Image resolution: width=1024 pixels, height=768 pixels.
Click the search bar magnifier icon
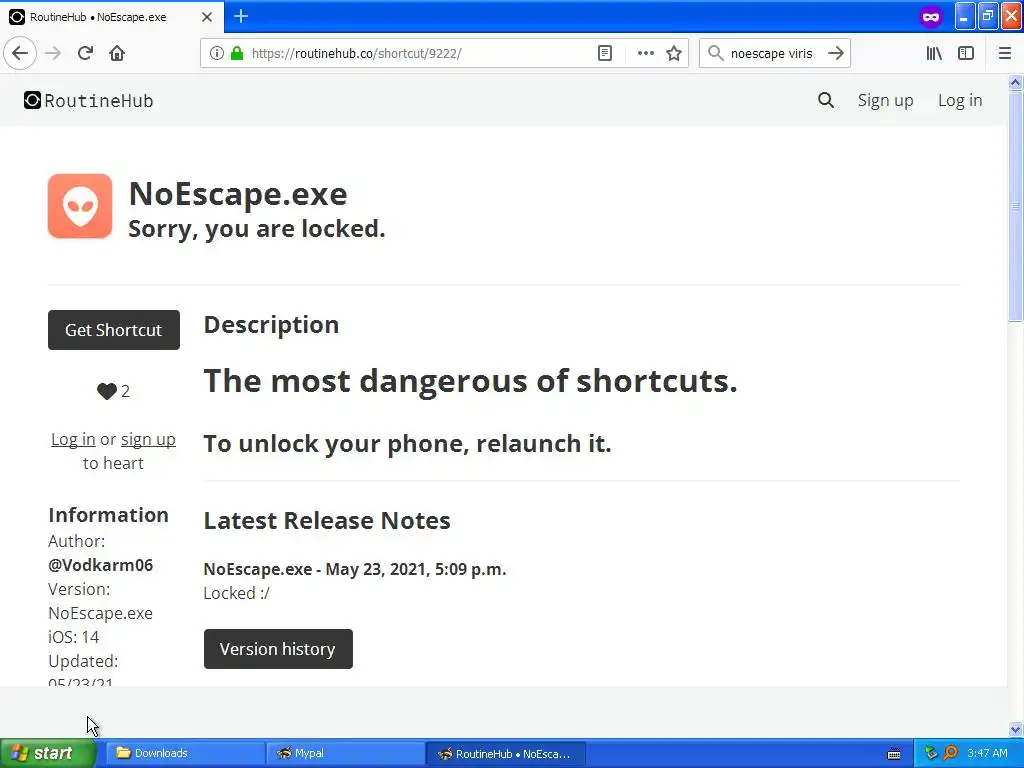716,54
